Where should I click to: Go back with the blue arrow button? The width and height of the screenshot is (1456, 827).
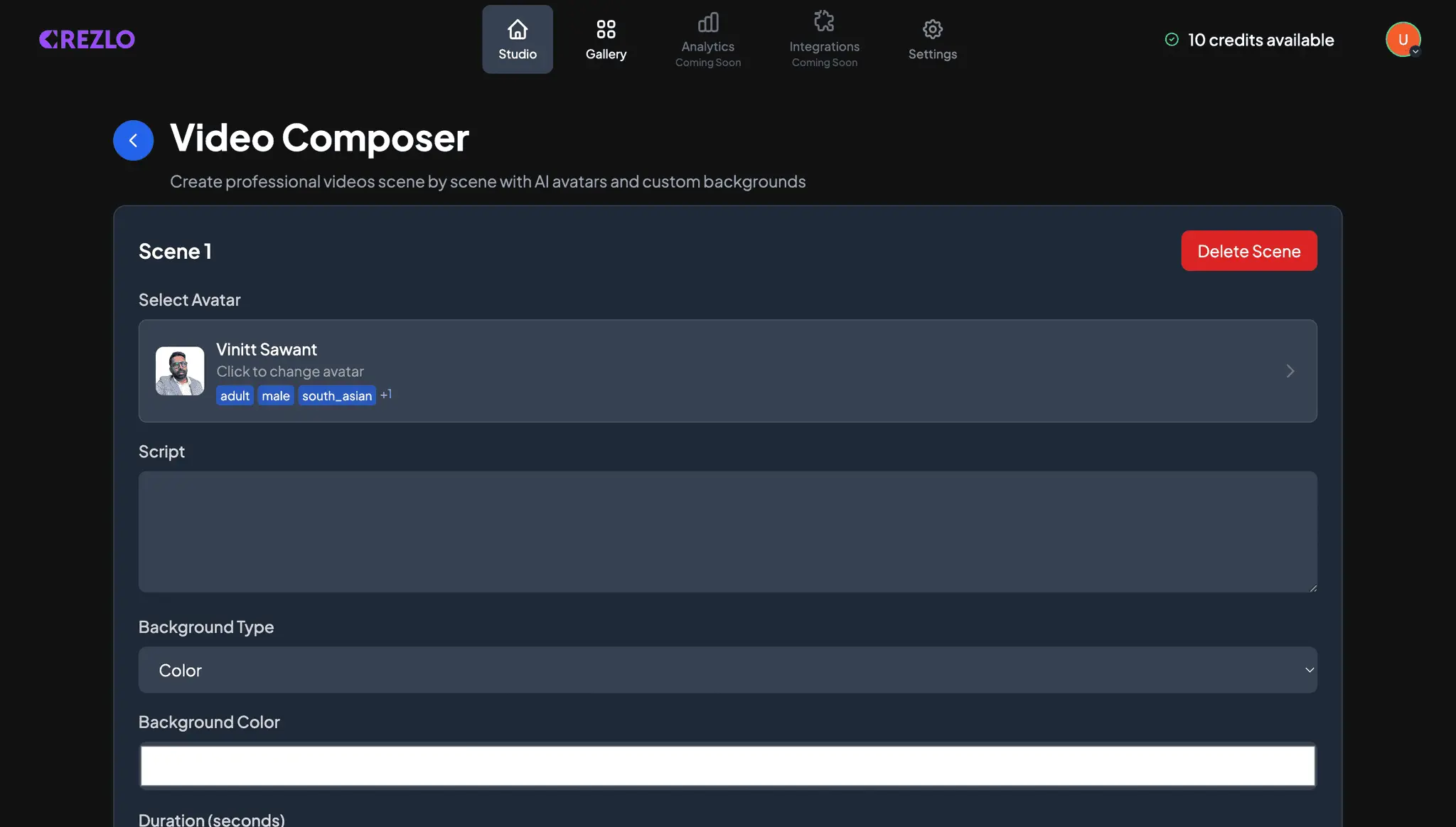(x=133, y=140)
